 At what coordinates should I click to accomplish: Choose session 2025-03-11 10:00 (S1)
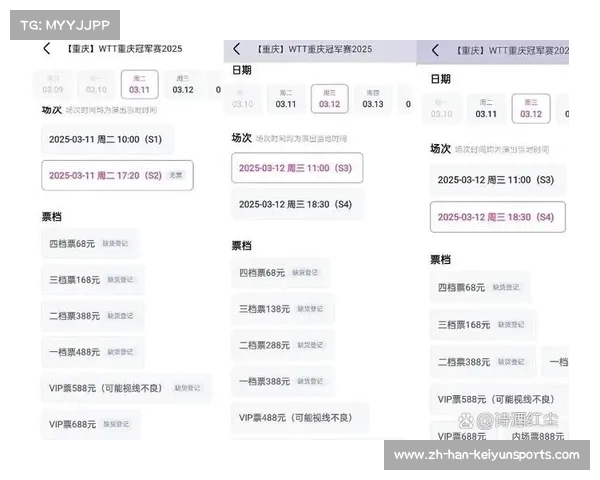click(x=108, y=139)
